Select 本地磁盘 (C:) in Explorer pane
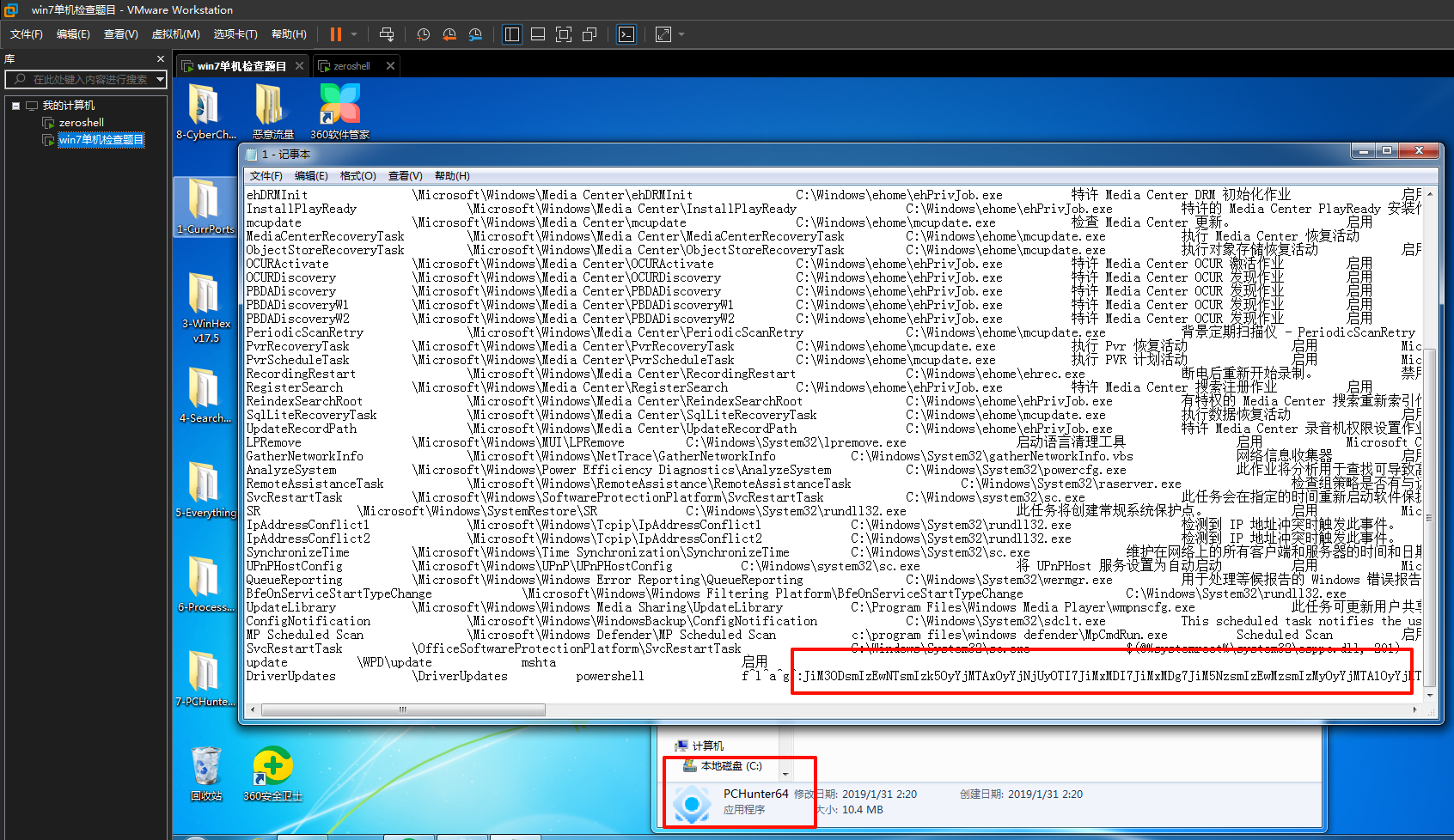This screenshot has width=1454, height=840. click(723, 766)
